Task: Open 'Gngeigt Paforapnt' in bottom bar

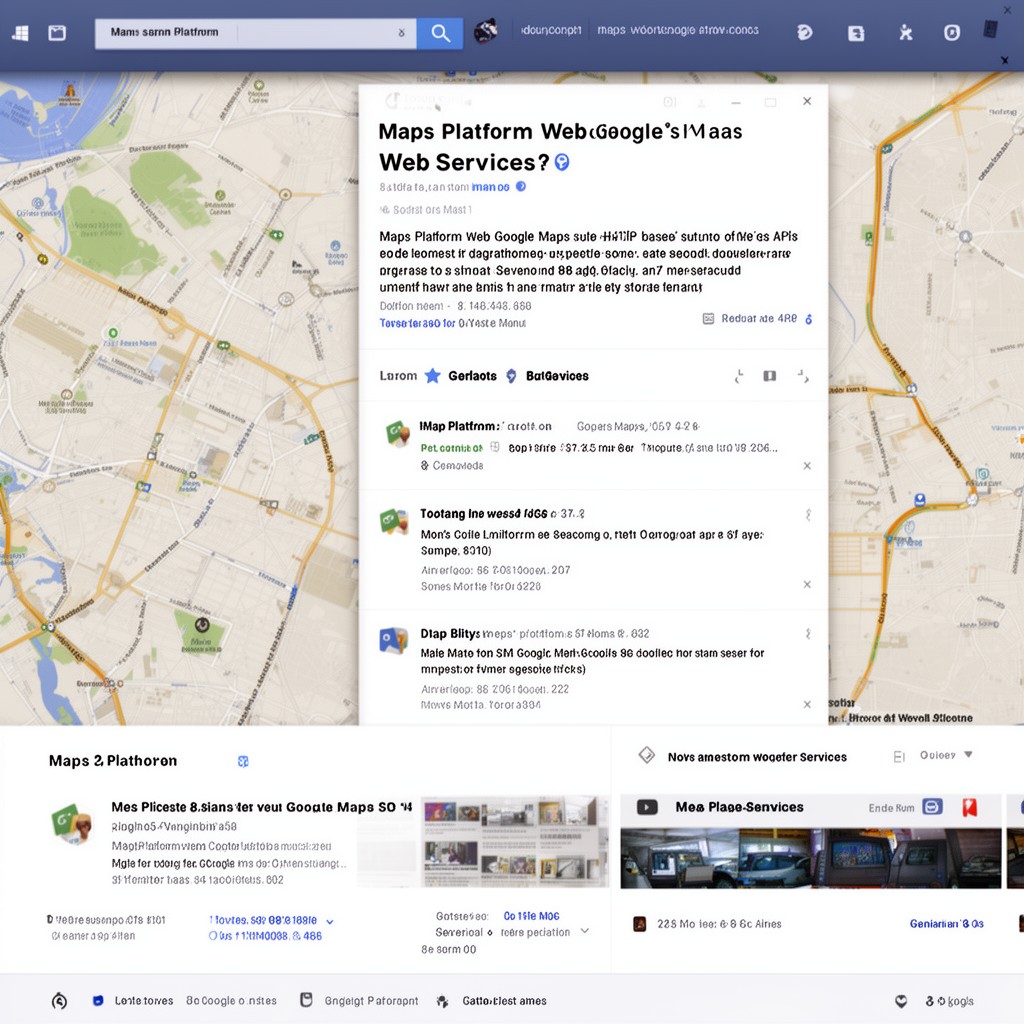Action: click(x=360, y=1000)
